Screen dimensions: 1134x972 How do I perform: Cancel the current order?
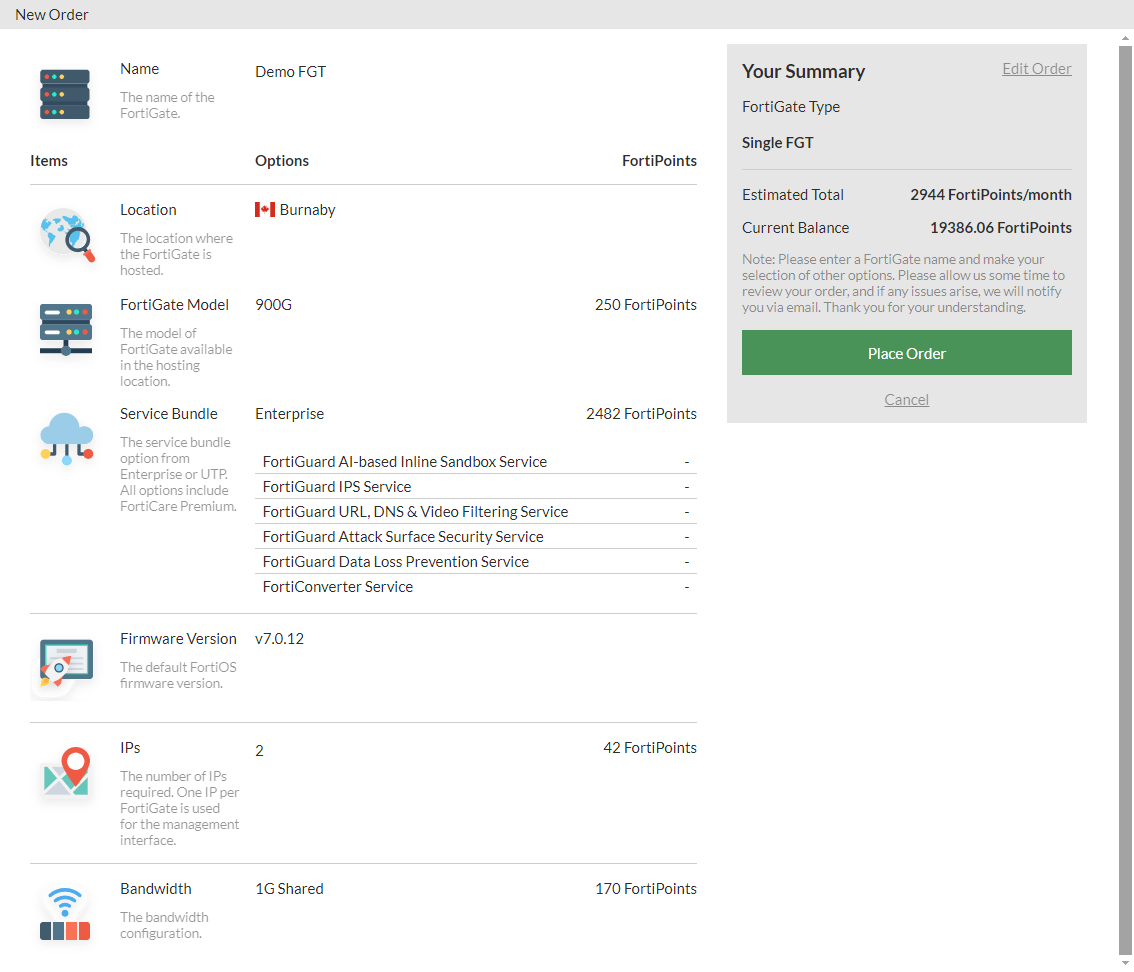pos(906,399)
